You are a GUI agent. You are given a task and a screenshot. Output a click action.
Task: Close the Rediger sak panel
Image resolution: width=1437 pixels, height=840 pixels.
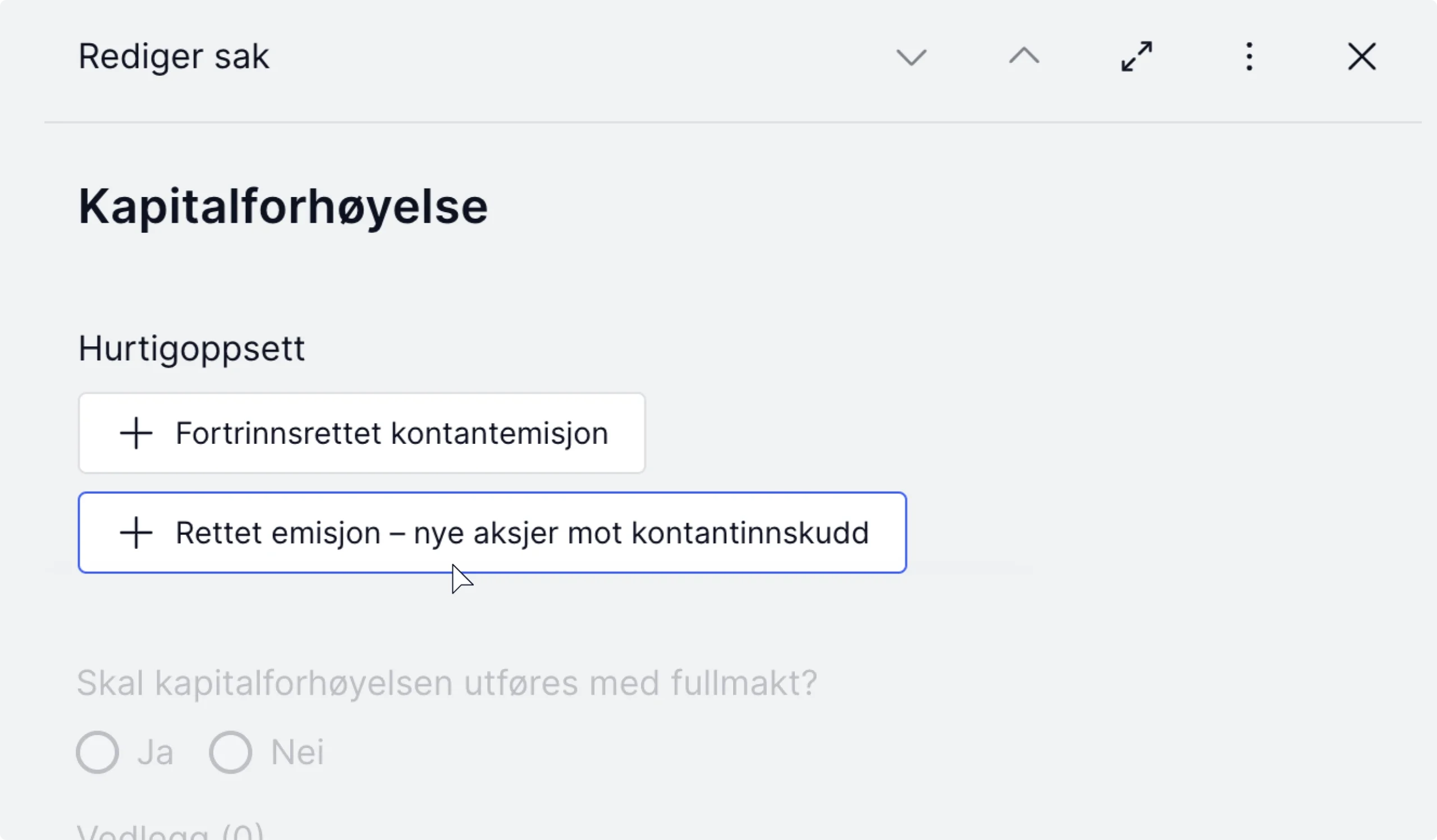click(x=1362, y=57)
